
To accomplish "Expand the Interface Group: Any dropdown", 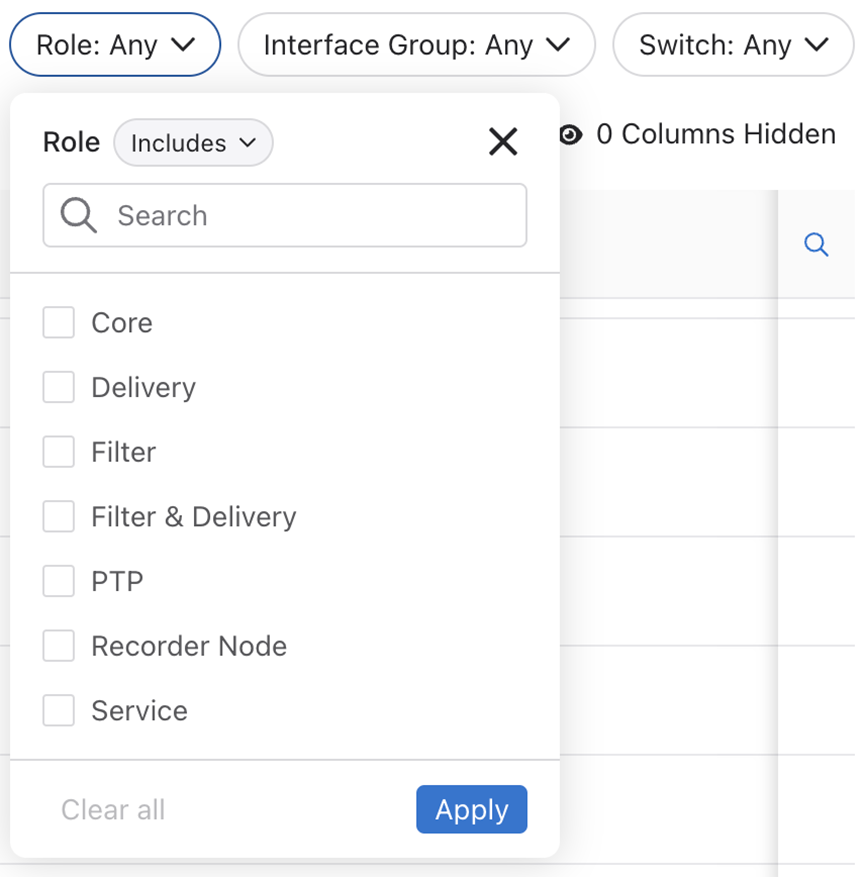I will (416, 45).
